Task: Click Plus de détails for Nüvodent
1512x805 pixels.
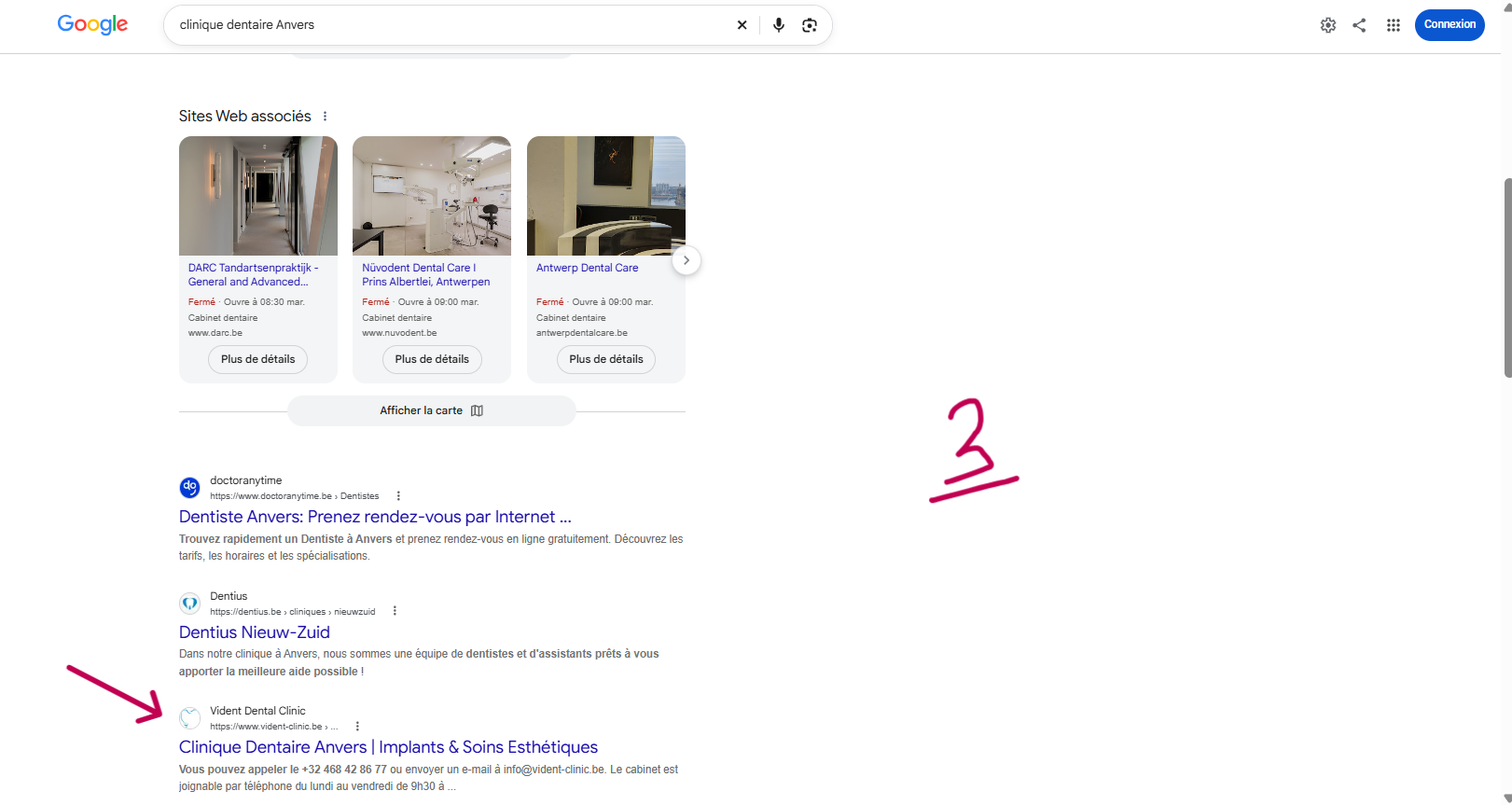Action: 432,359
